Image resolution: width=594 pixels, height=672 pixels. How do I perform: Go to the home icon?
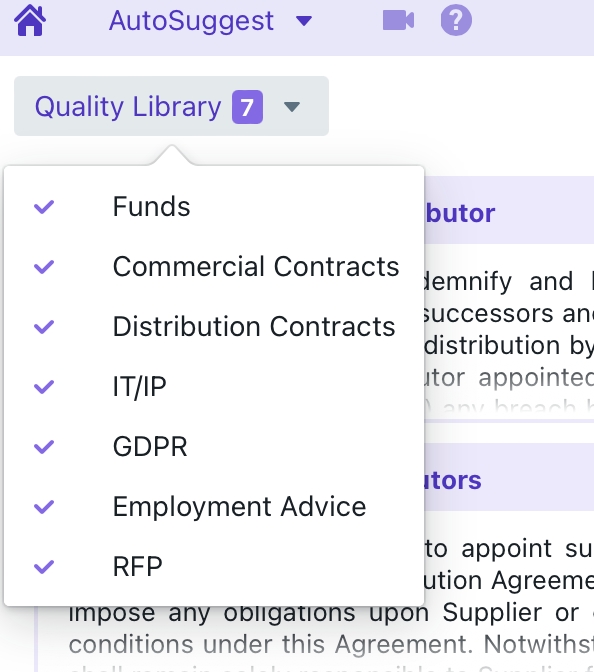click(x=30, y=20)
